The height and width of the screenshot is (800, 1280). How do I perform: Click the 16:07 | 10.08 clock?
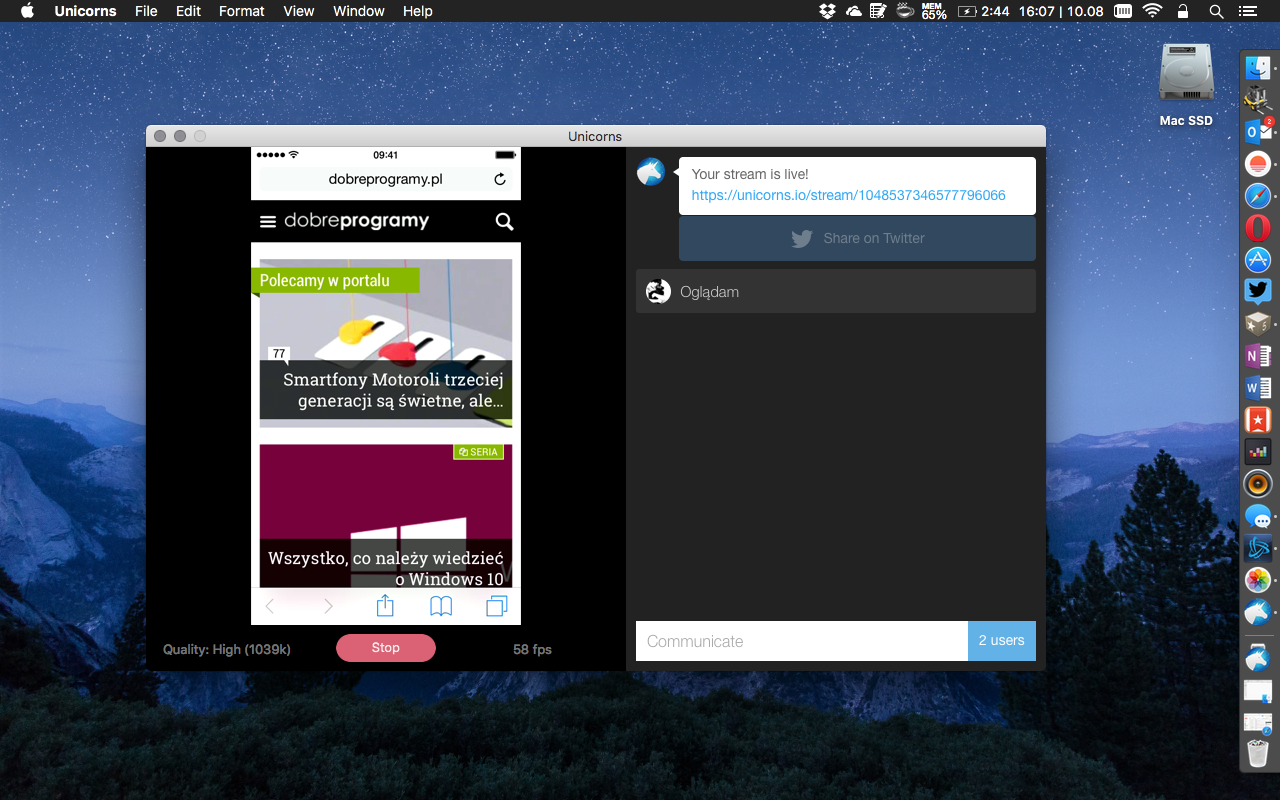coord(1062,11)
